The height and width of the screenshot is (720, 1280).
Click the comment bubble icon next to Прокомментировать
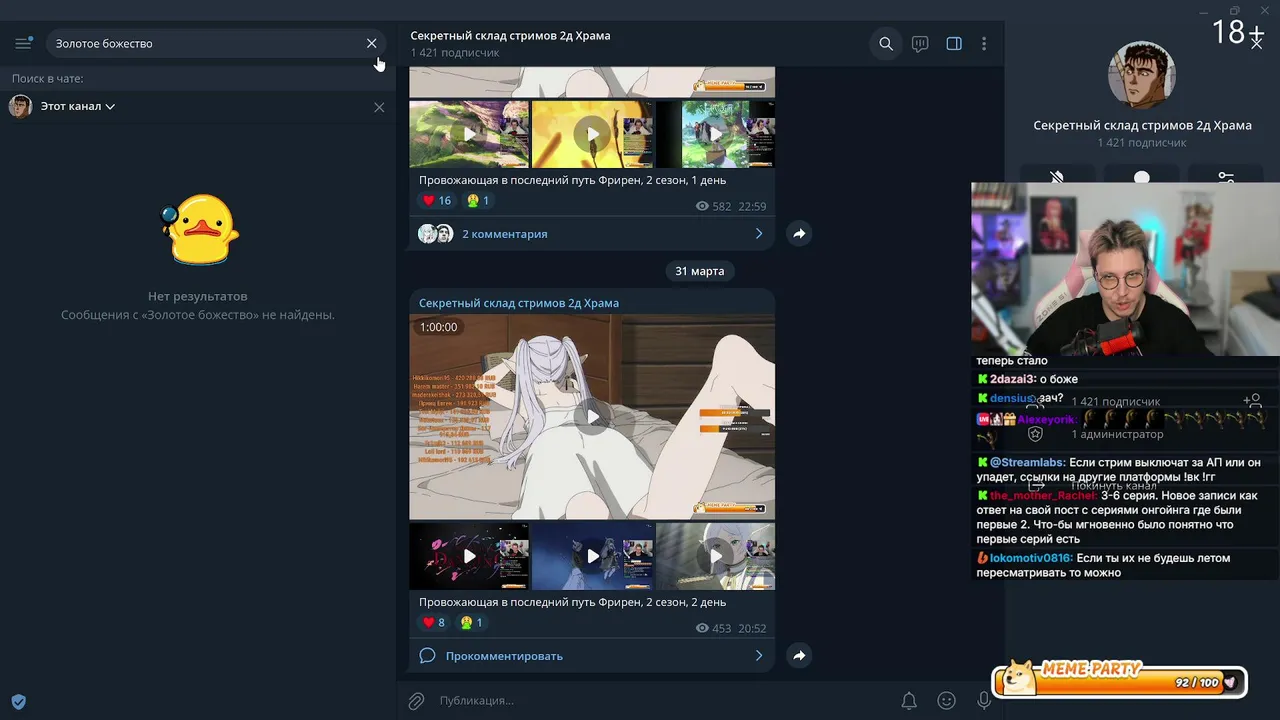coord(427,656)
